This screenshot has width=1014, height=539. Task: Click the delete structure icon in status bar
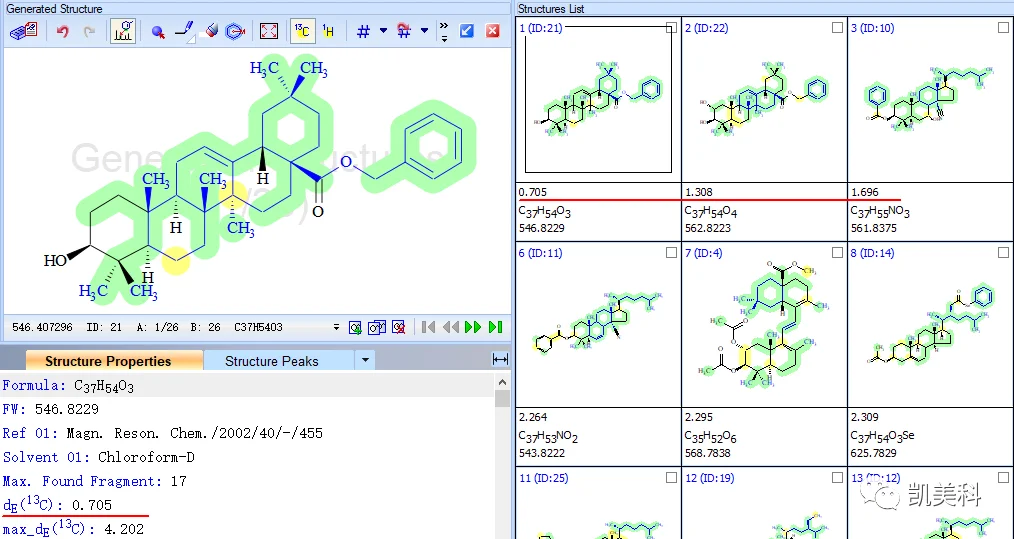click(x=399, y=327)
